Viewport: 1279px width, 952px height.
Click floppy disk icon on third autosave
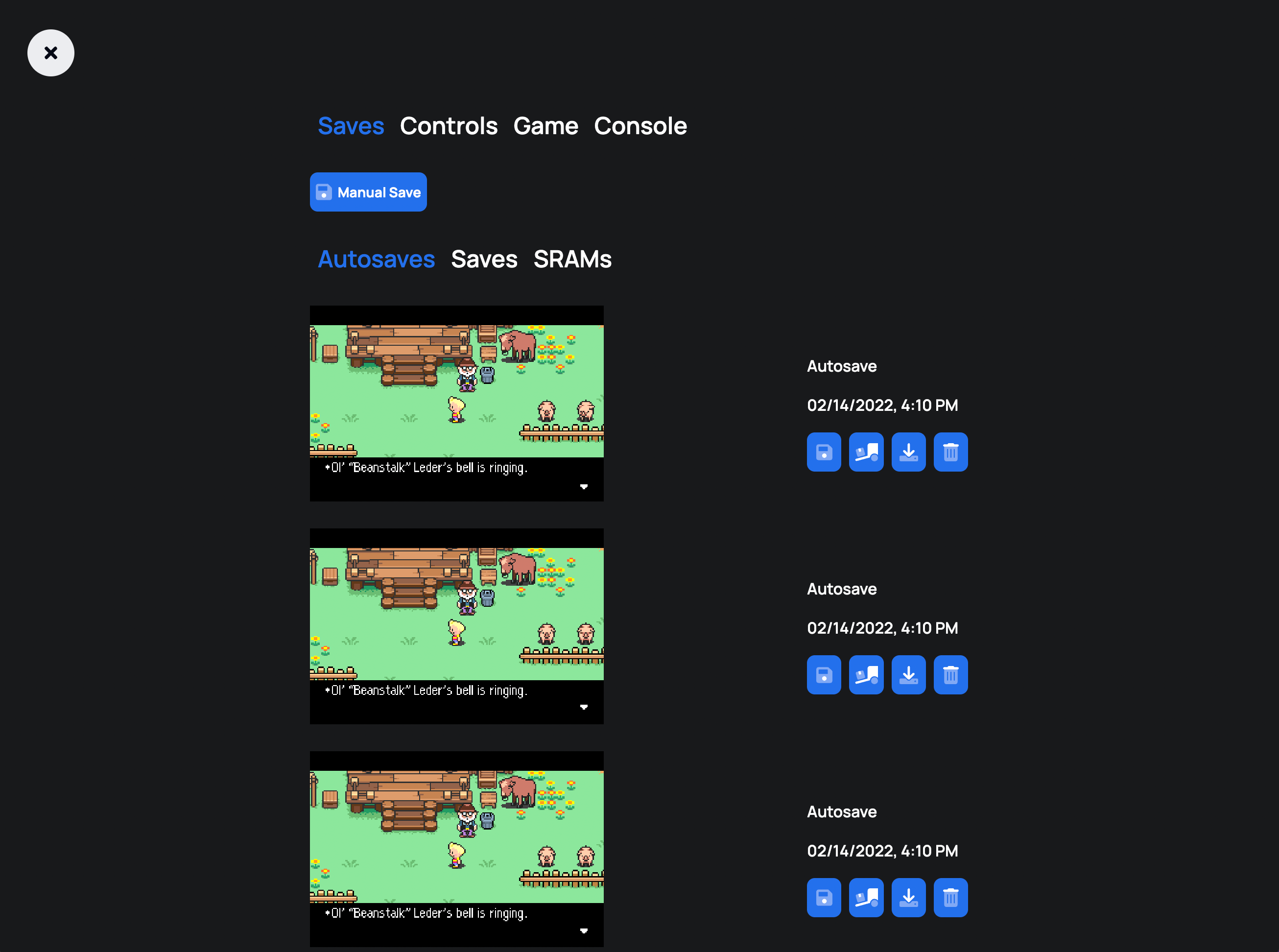[x=824, y=897]
